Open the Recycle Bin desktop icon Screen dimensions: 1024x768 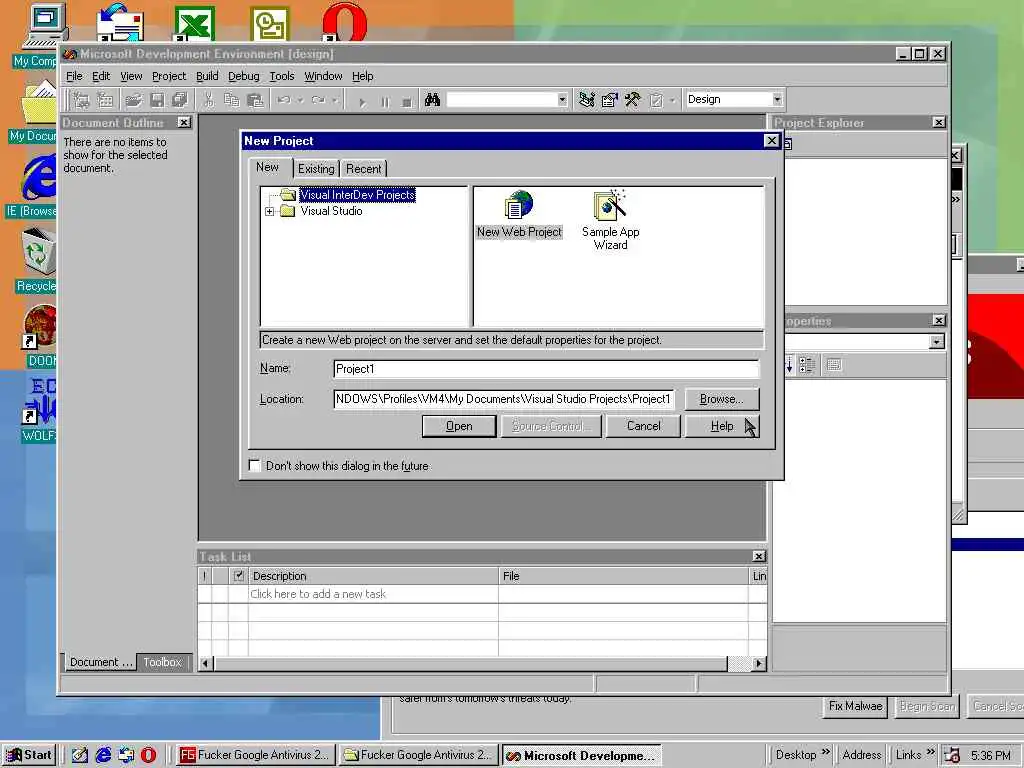point(38,260)
